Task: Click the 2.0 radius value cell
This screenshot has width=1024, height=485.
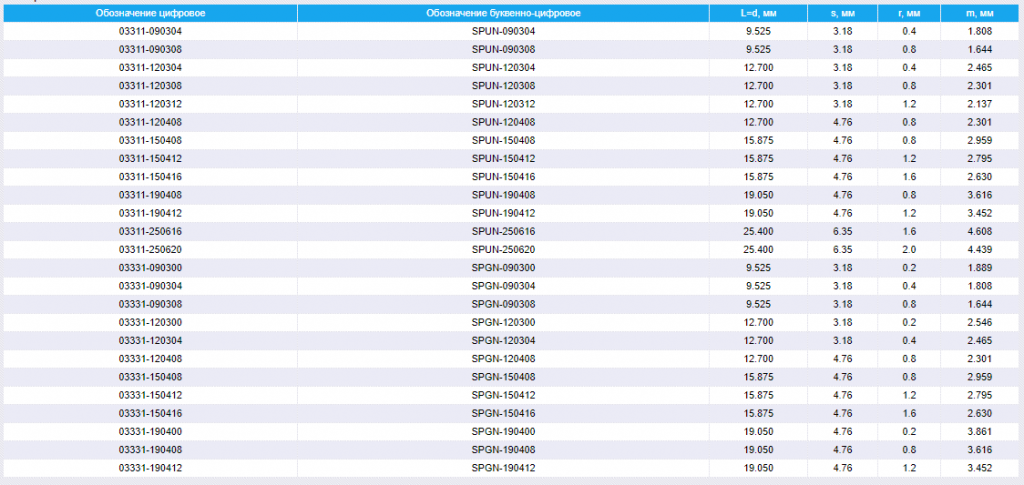Action: 909,250
